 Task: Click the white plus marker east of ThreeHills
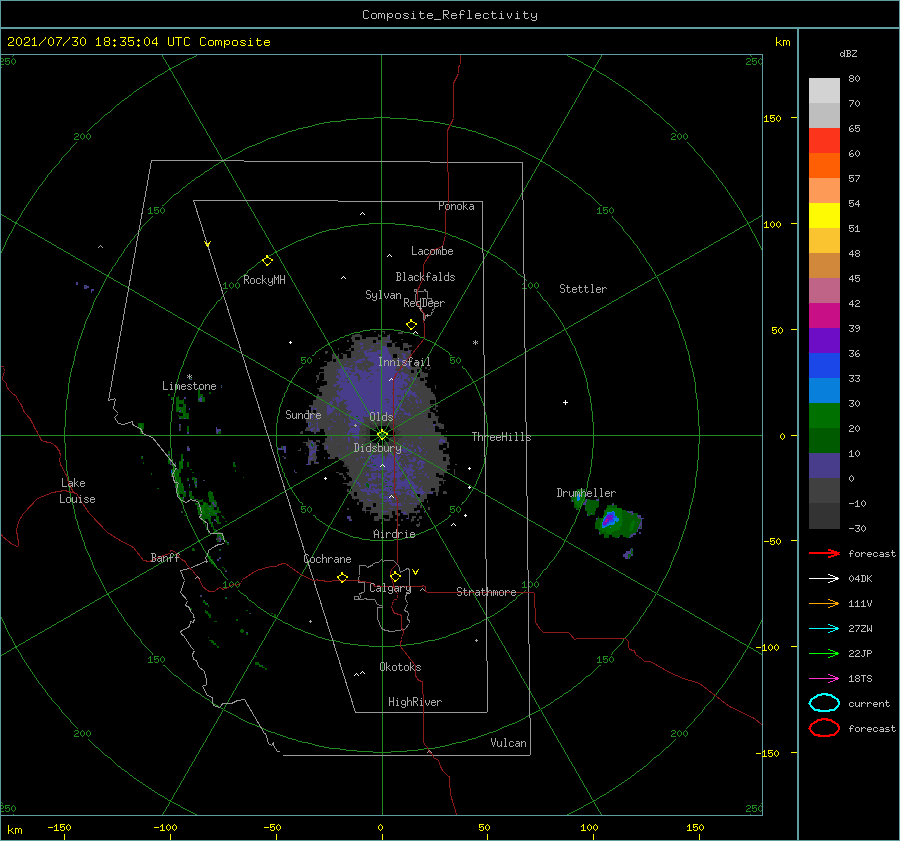coord(565,402)
